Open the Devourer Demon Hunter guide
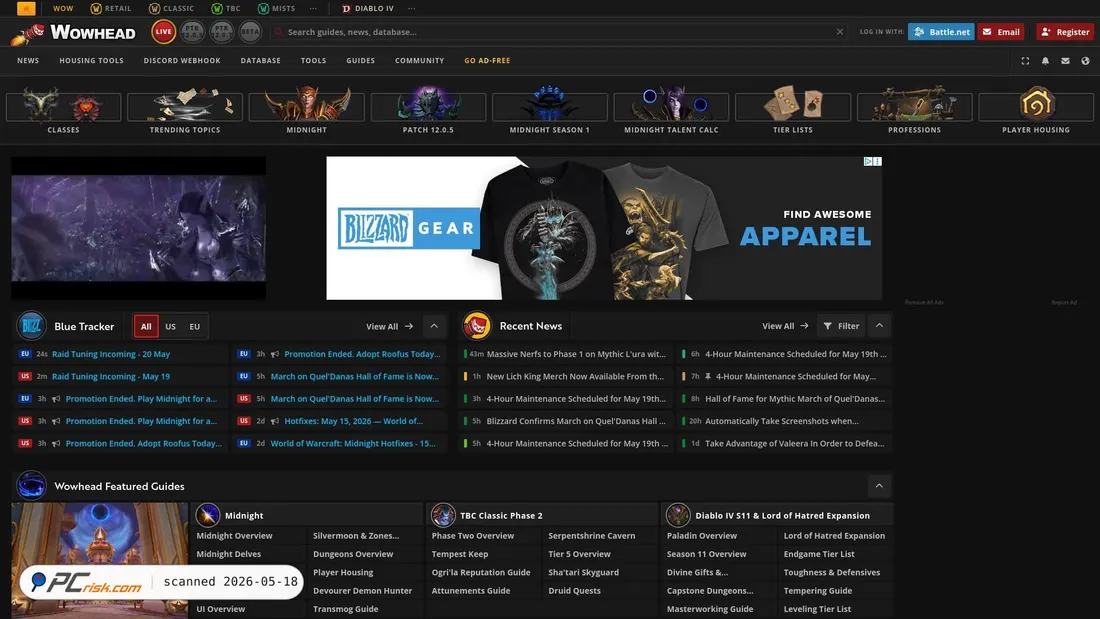The height and width of the screenshot is (619, 1100). [363, 590]
